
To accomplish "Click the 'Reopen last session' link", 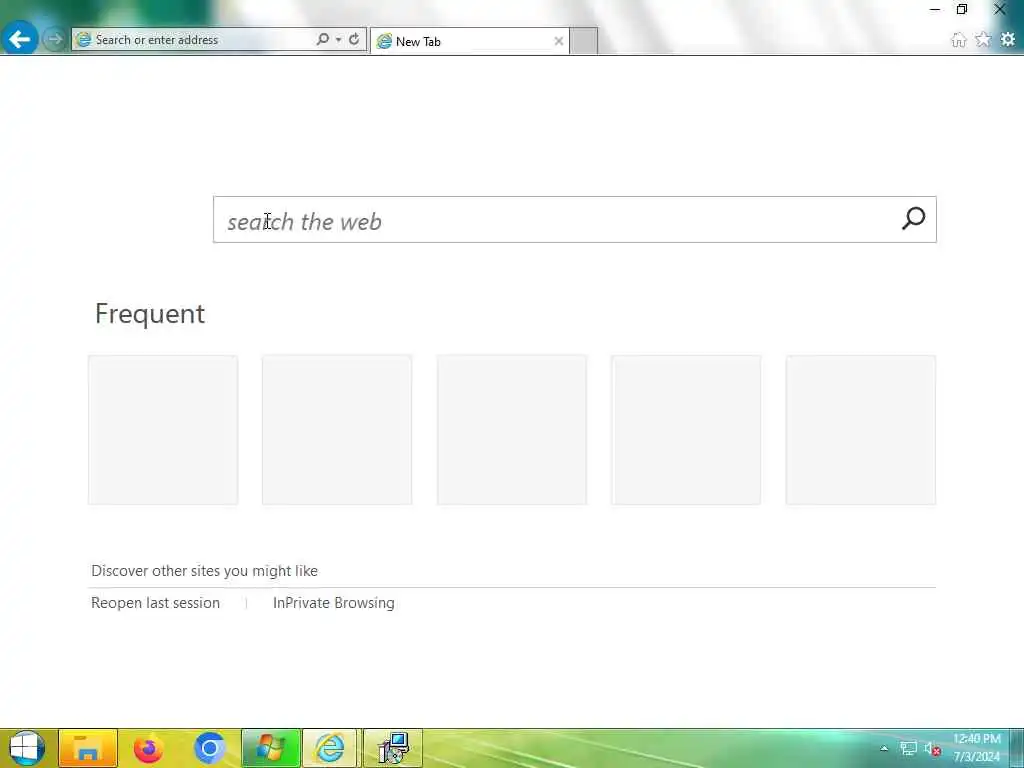I will tap(155, 603).
